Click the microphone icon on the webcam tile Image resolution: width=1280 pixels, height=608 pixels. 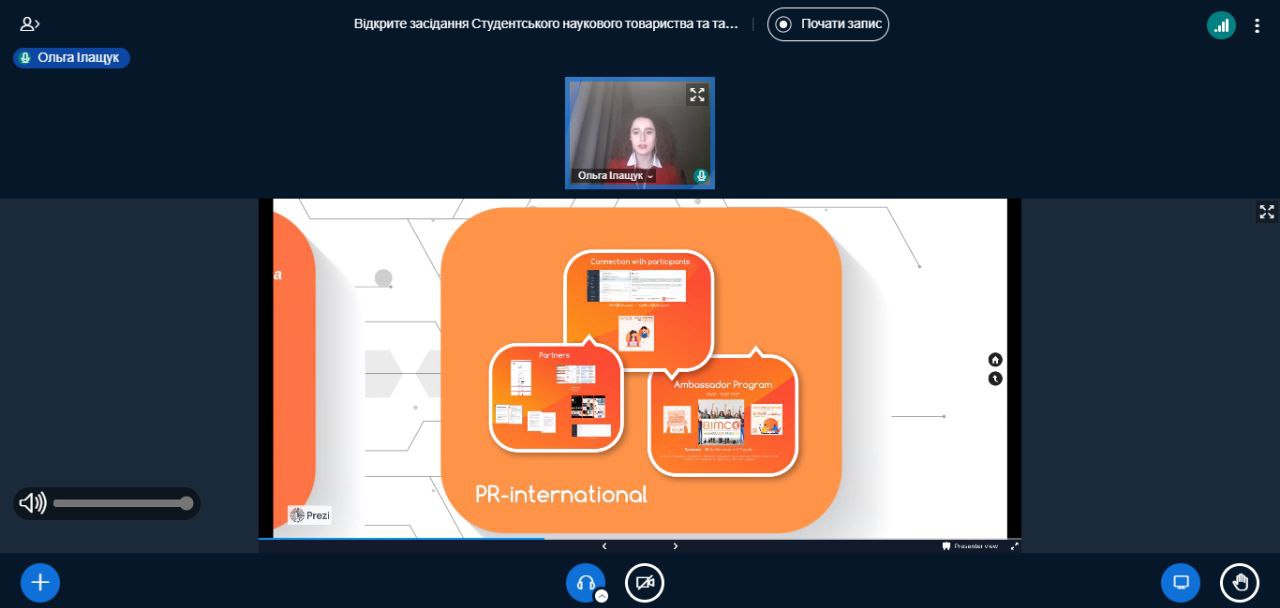701,176
